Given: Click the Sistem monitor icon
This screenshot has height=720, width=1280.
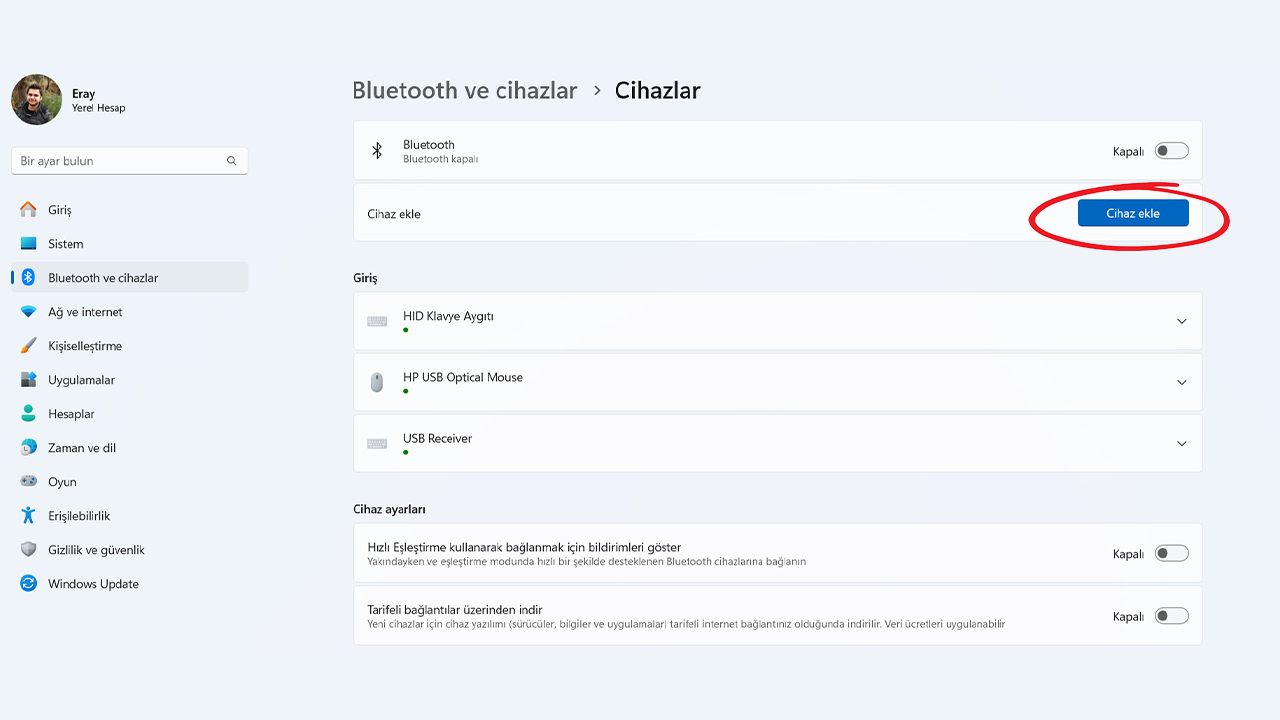Looking at the screenshot, I should (28, 244).
